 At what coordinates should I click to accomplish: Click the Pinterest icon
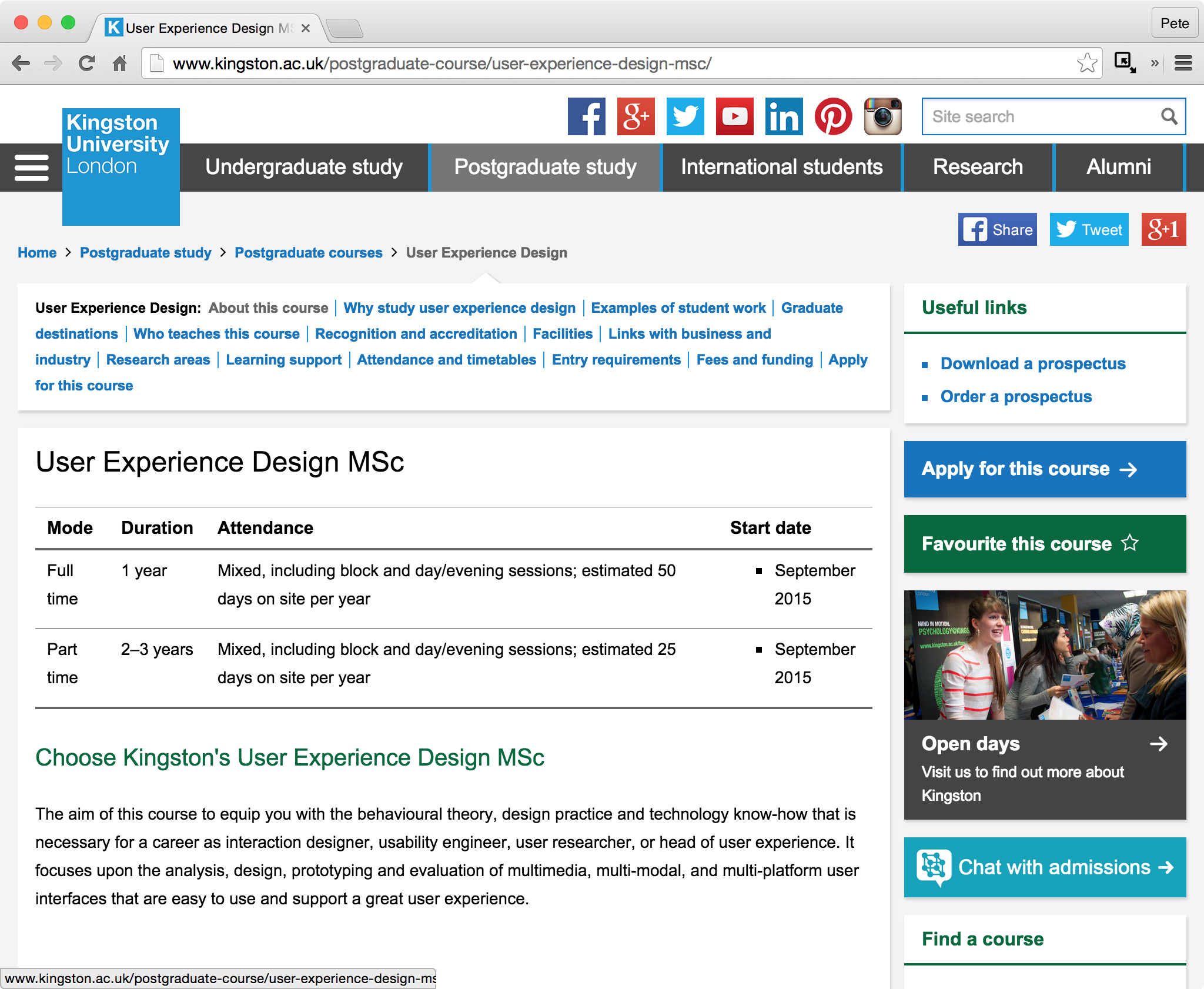[834, 116]
